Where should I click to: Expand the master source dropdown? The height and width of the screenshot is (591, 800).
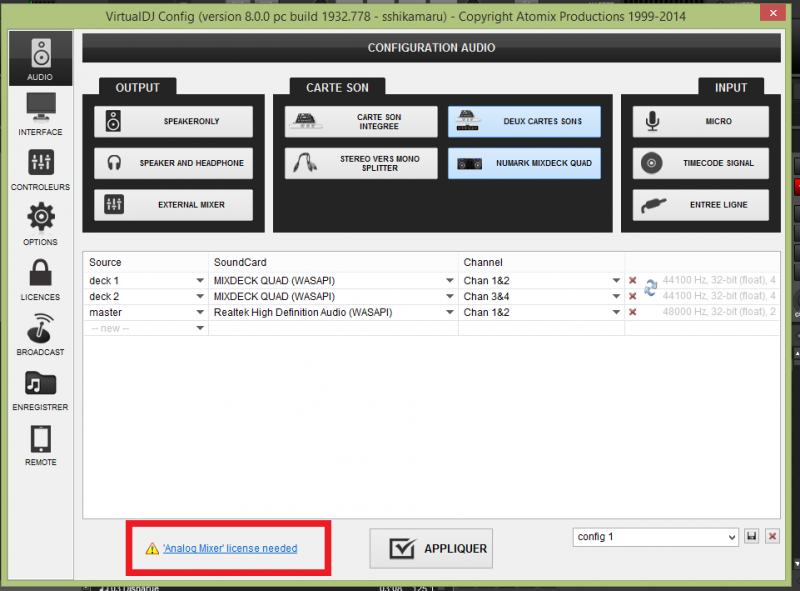click(x=200, y=312)
